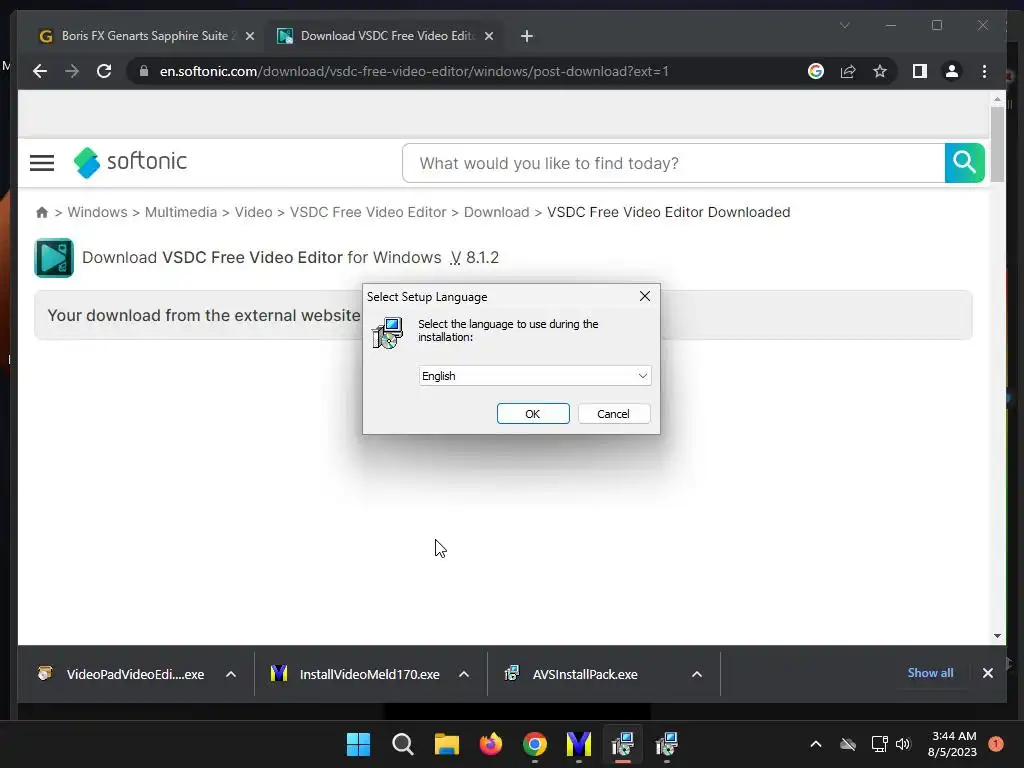Open the English language dropdown
Screen dimensions: 1024x768
534,376
